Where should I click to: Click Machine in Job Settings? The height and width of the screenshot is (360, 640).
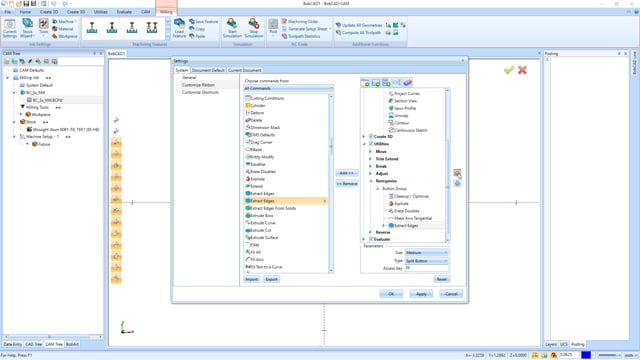point(64,21)
